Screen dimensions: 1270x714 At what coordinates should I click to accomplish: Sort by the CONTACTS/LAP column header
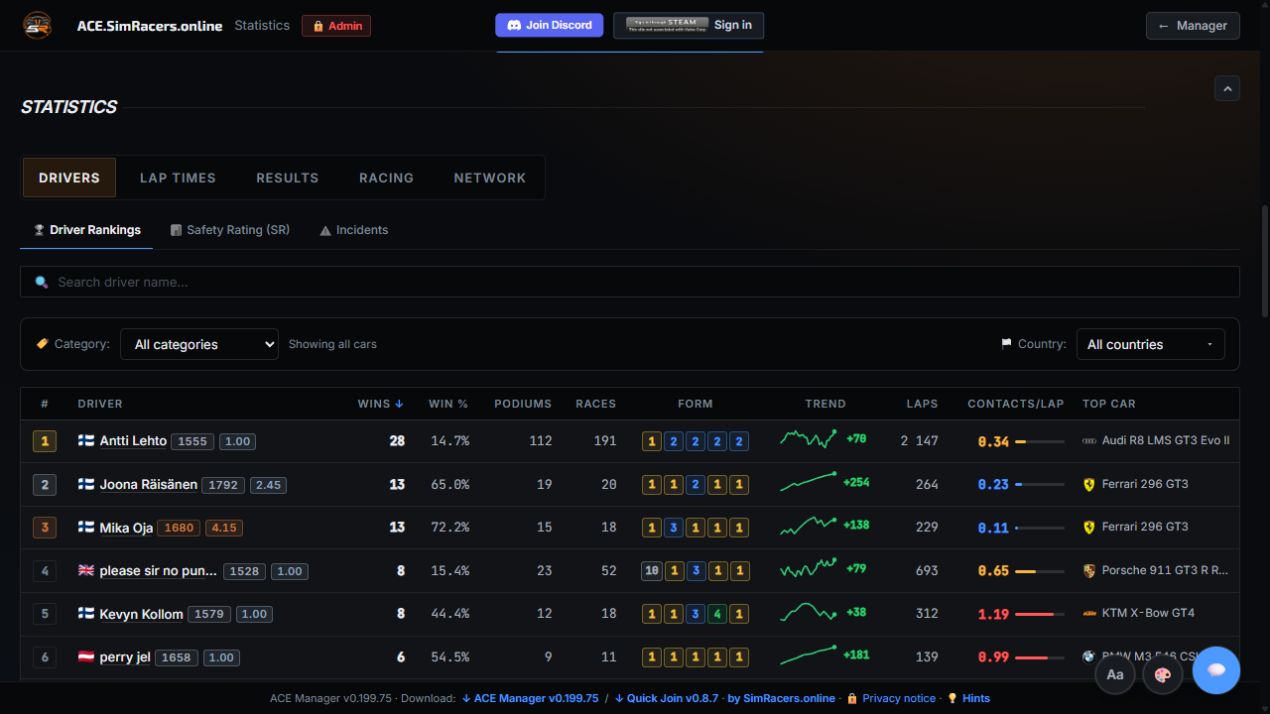click(1015, 404)
